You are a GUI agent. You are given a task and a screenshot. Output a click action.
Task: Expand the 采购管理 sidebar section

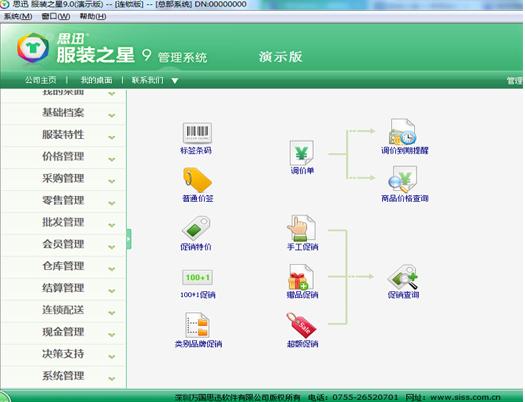coord(63,178)
